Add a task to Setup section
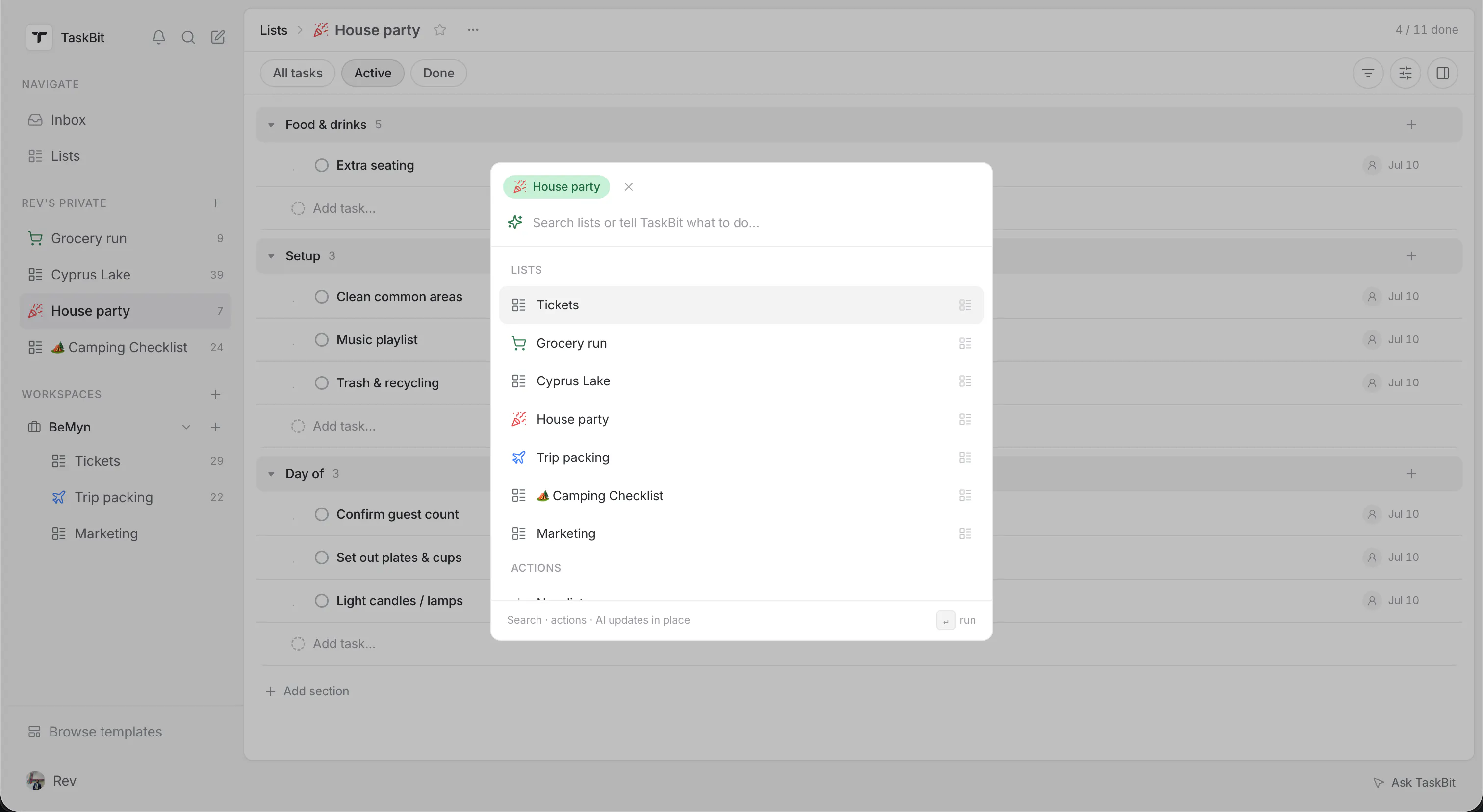The image size is (1483, 812). click(x=1411, y=256)
